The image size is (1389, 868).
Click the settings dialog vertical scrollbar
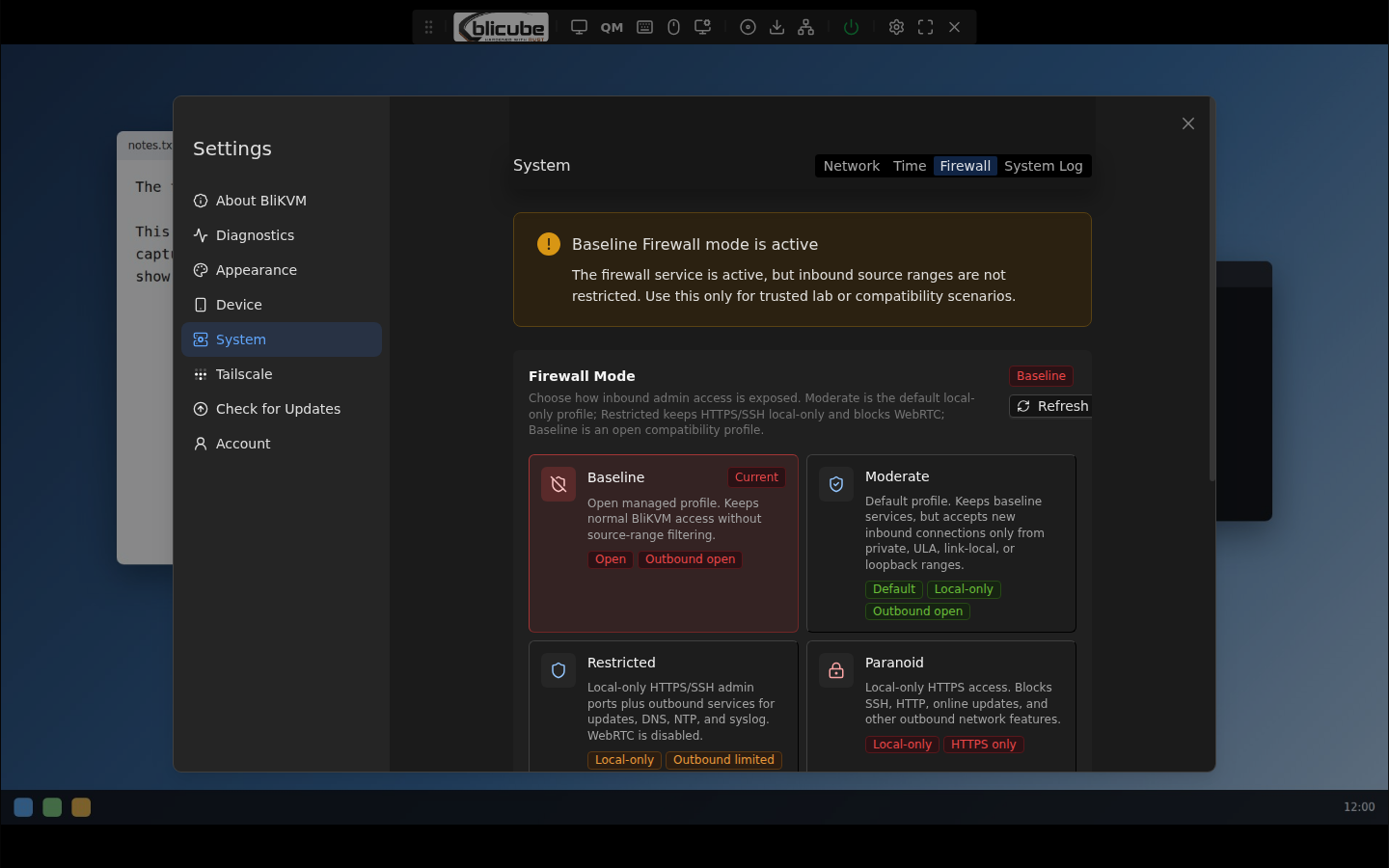[1212, 289]
